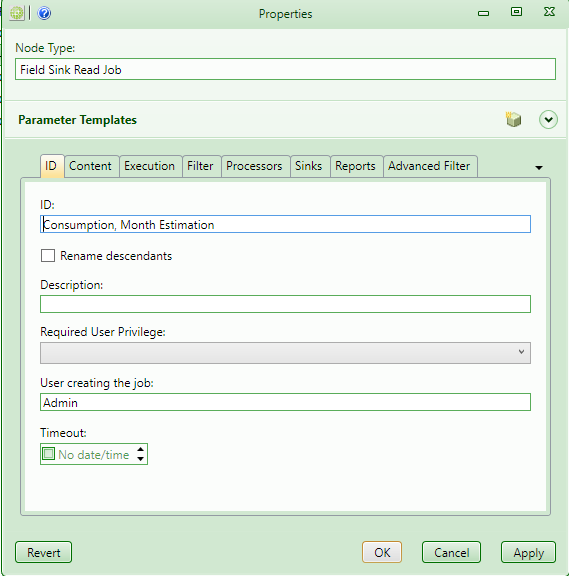Click into the Description input field
The height and width of the screenshot is (576, 569).
(x=285, y=304)
